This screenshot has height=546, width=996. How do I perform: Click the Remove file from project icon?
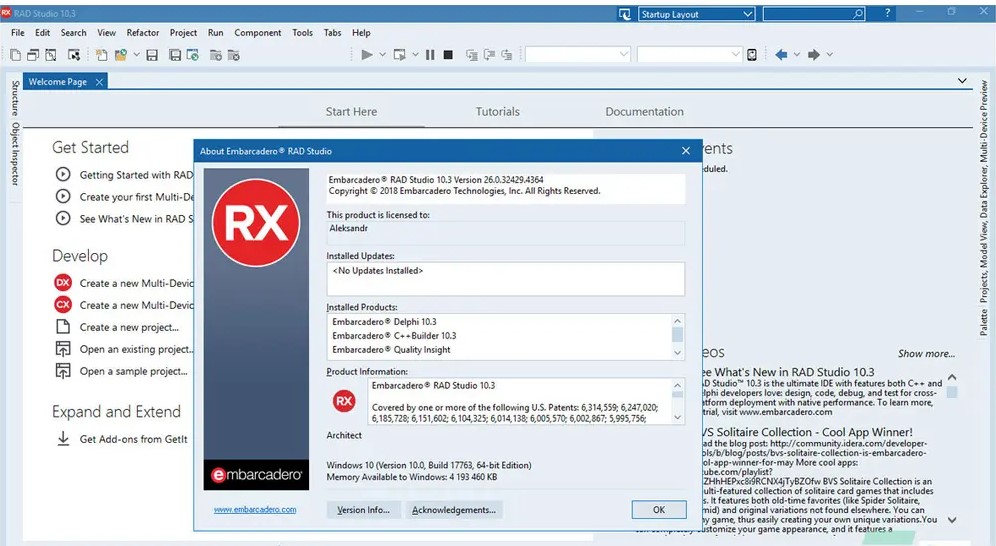click(234, 55)
